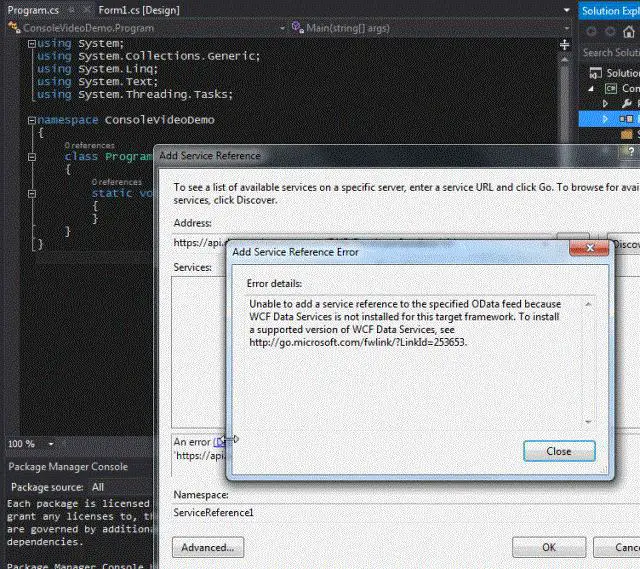Click Home icon in Solution Explorer

click(x=629, y=31)
